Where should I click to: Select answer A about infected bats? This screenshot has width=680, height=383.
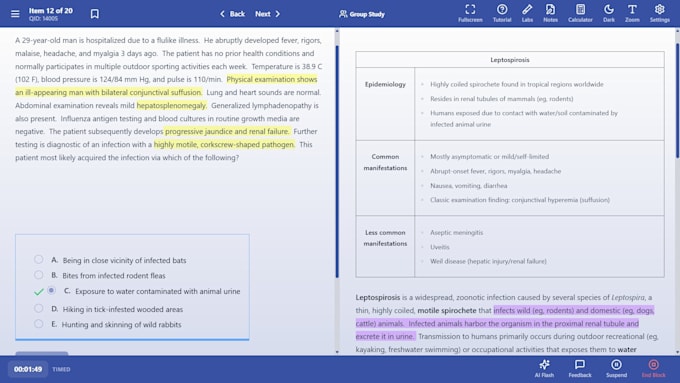[39, 259]
